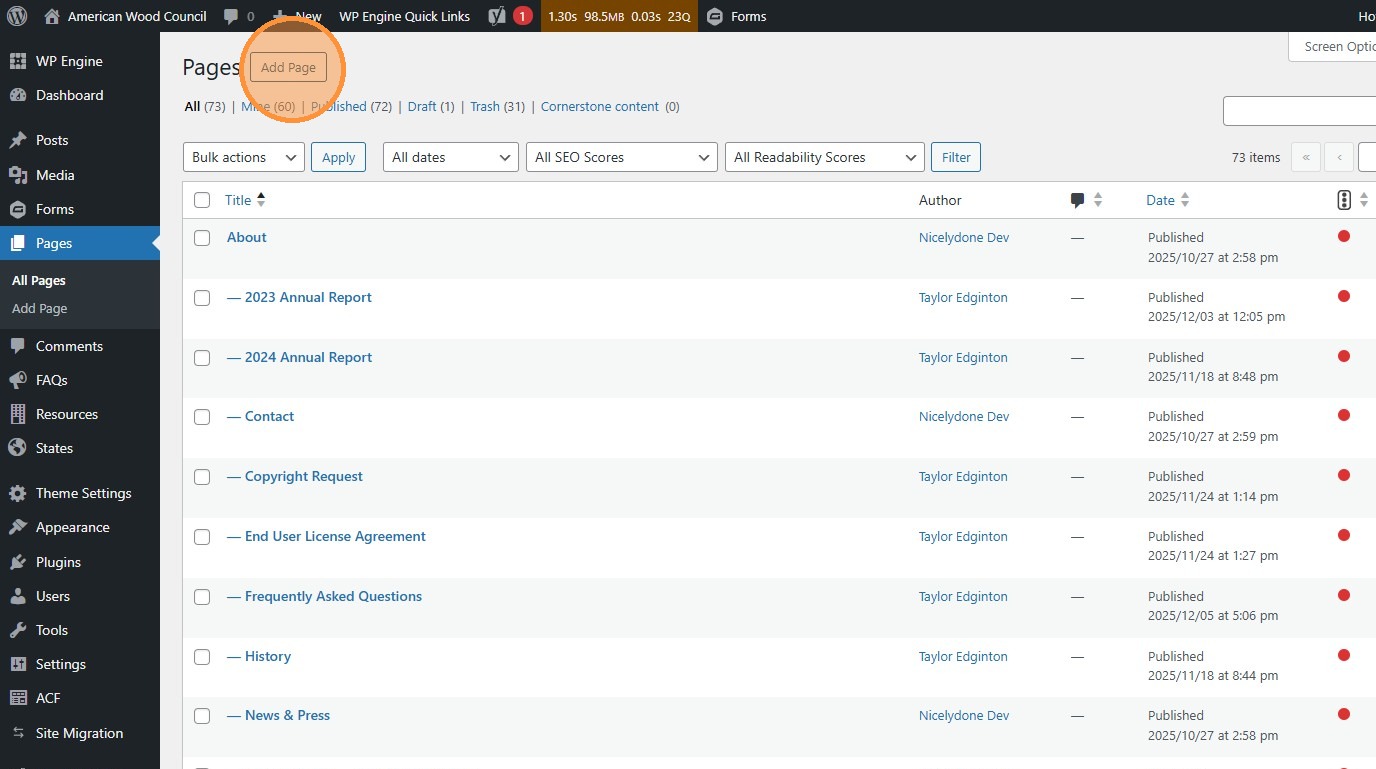The image size is (1376, 769).
Task: Expand the Screen Options panel
Action: click(x=1333, y=47)
